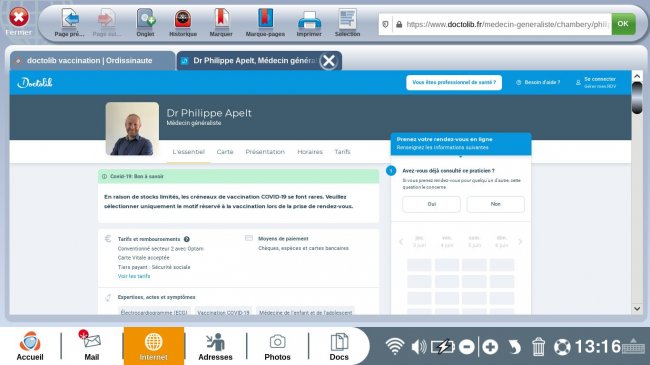650x365 pixels.
Task: Click the 13:16 clock
Action: tap(598, 347)
